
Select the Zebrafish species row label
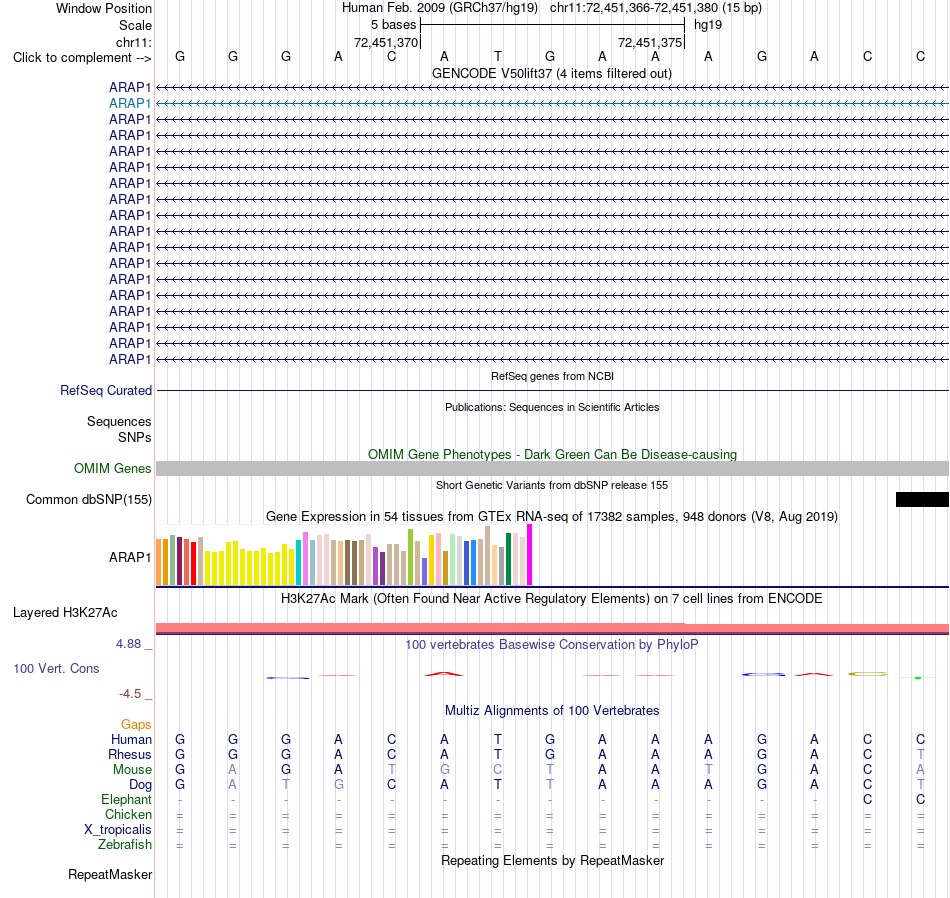125,845
